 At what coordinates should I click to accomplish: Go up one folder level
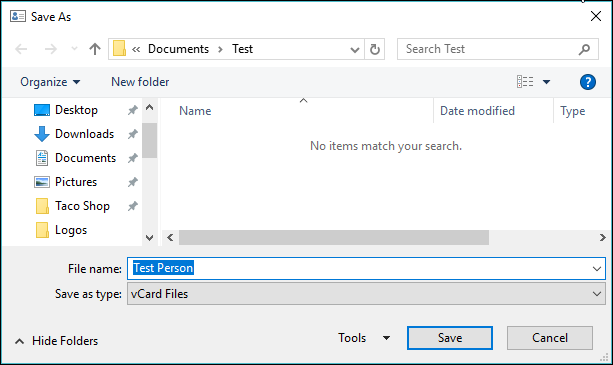click(x=95, y=49)
